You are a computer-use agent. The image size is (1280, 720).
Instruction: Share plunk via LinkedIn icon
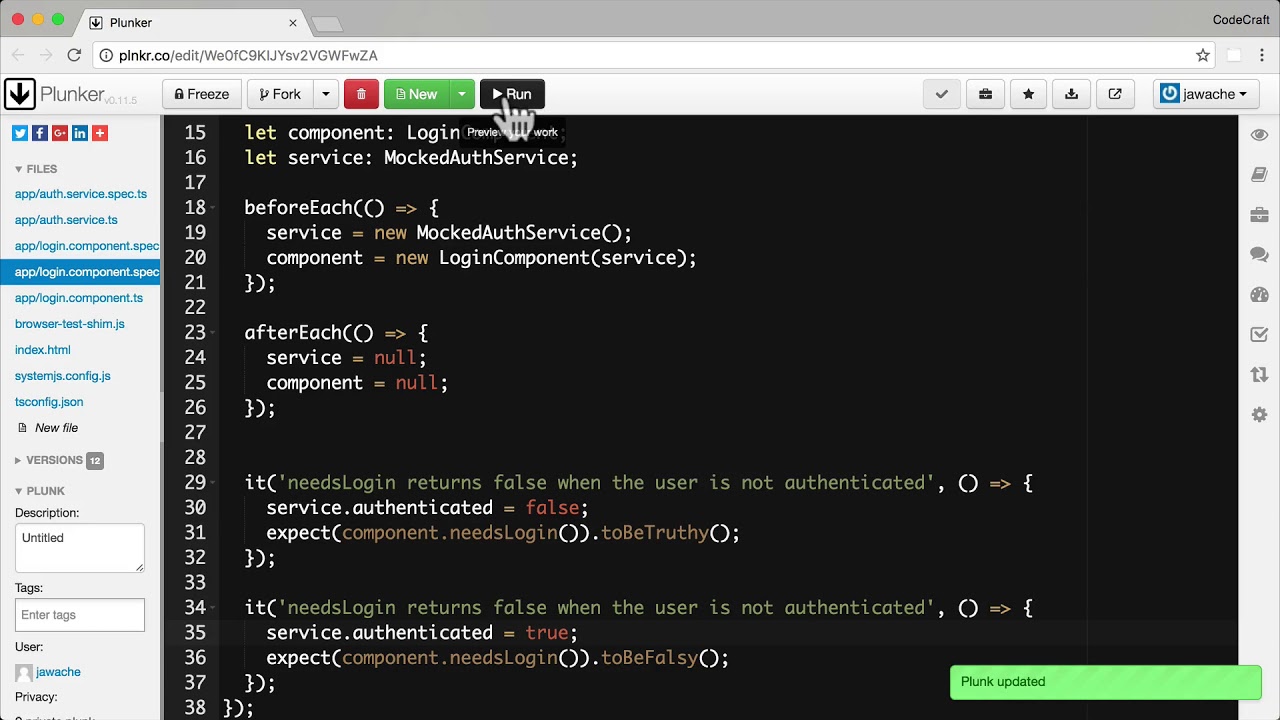80,133
